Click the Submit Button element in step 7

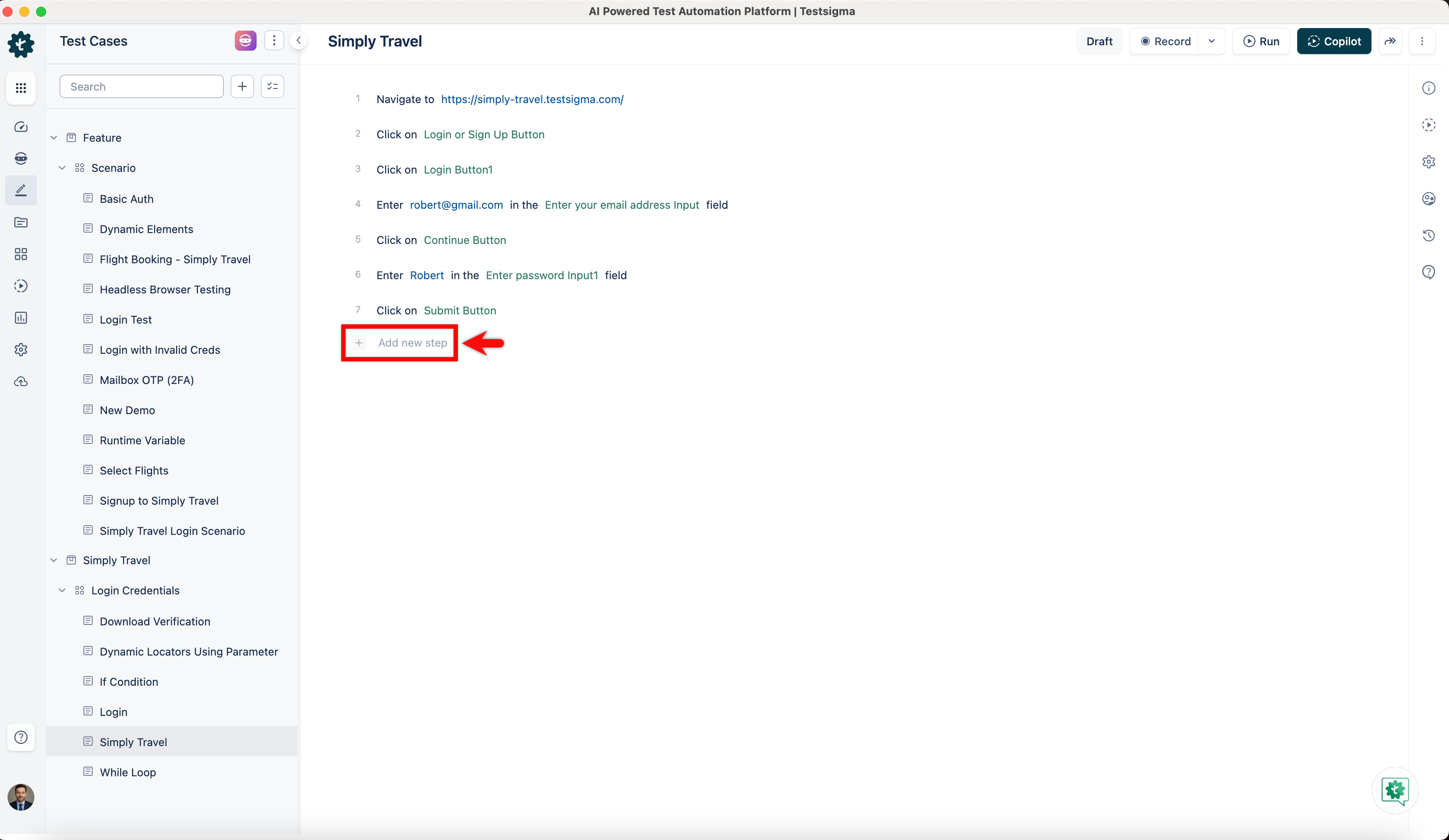pyautogui.click(x=460, y=311)
